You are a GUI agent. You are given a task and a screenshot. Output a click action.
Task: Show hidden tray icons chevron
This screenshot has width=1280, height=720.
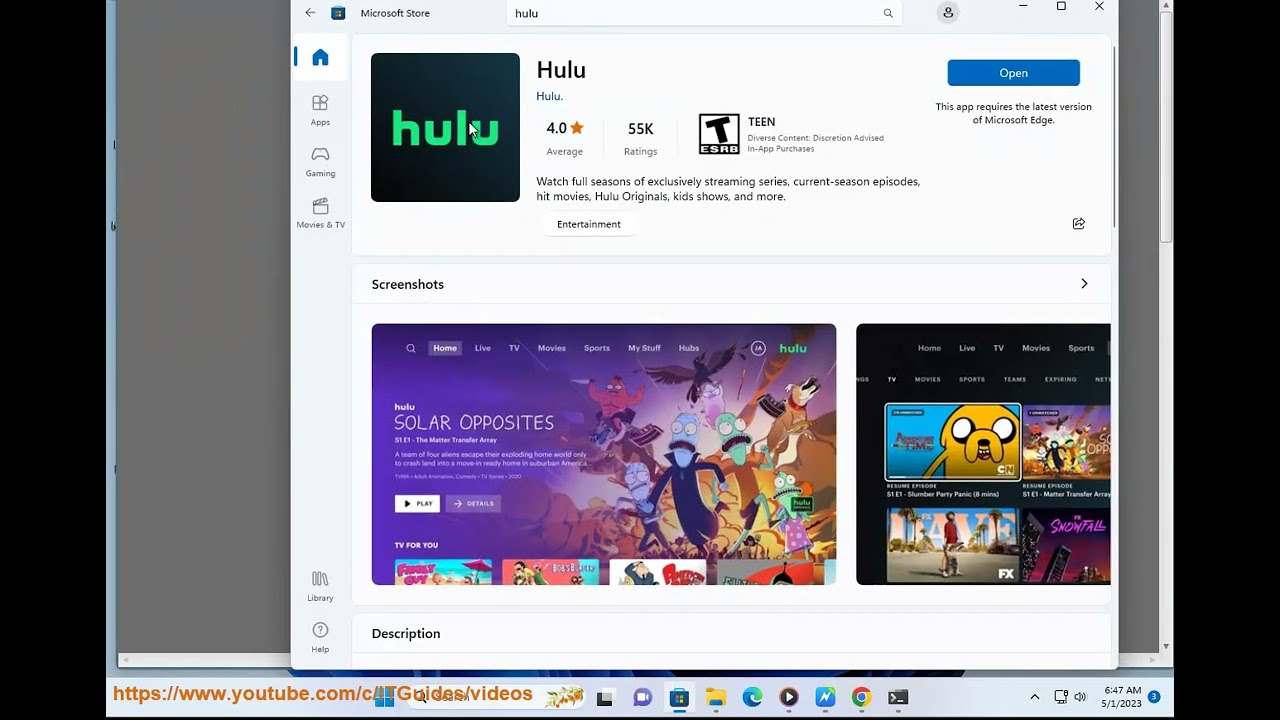pos(1034,697)
